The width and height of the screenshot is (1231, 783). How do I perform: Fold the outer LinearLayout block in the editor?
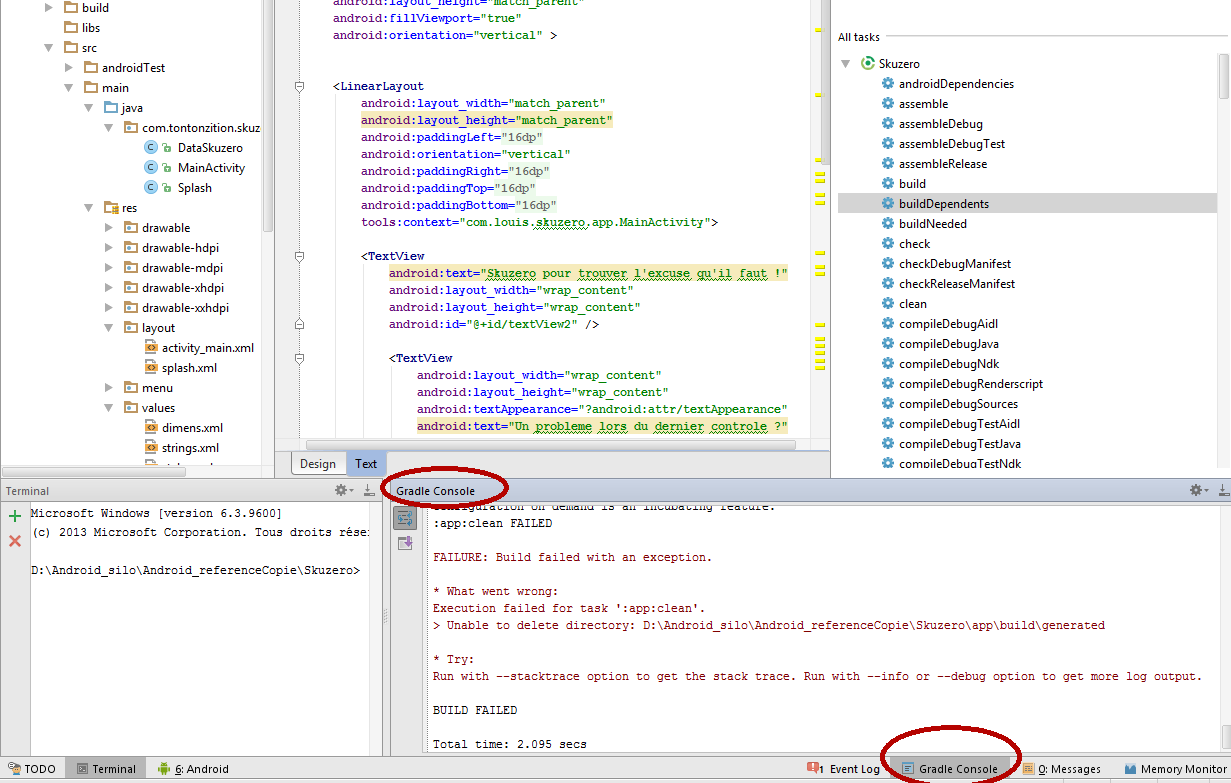[299, 87]
